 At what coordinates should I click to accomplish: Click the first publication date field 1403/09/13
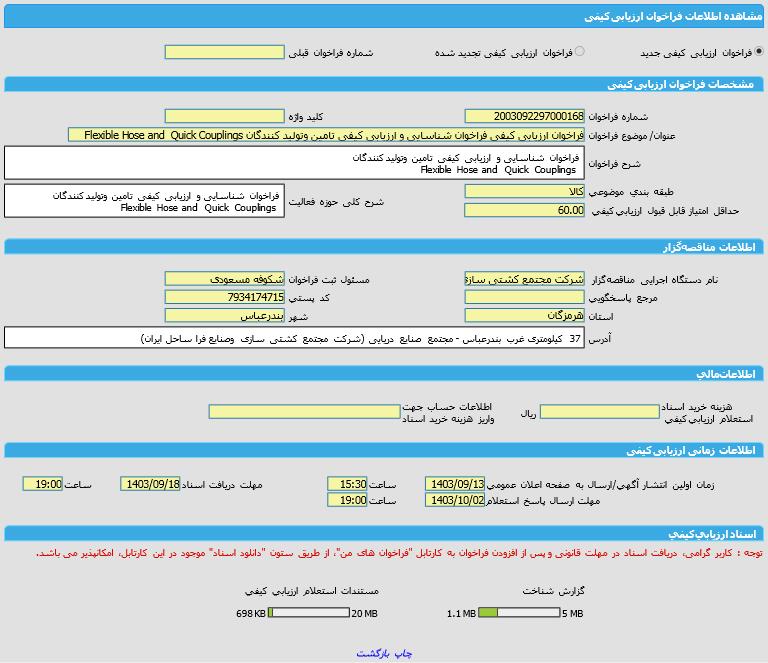(x=455, y=484)
